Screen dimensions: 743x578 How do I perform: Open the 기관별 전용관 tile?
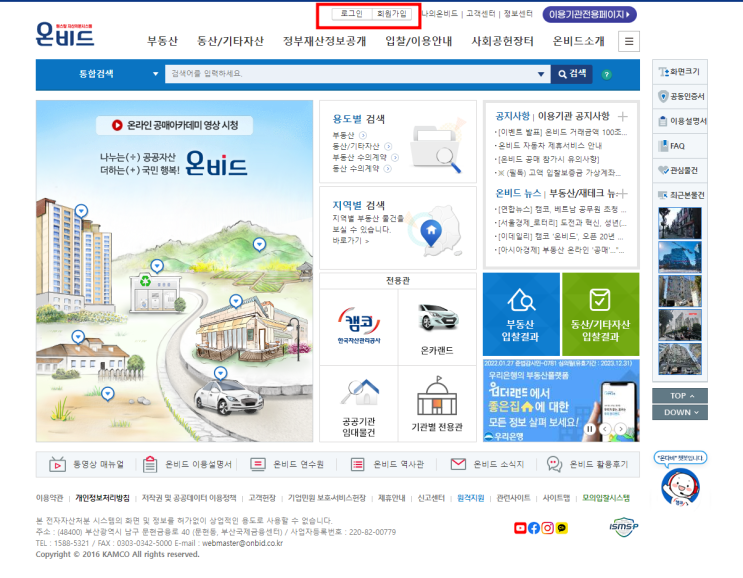click(x=437, y=404)
